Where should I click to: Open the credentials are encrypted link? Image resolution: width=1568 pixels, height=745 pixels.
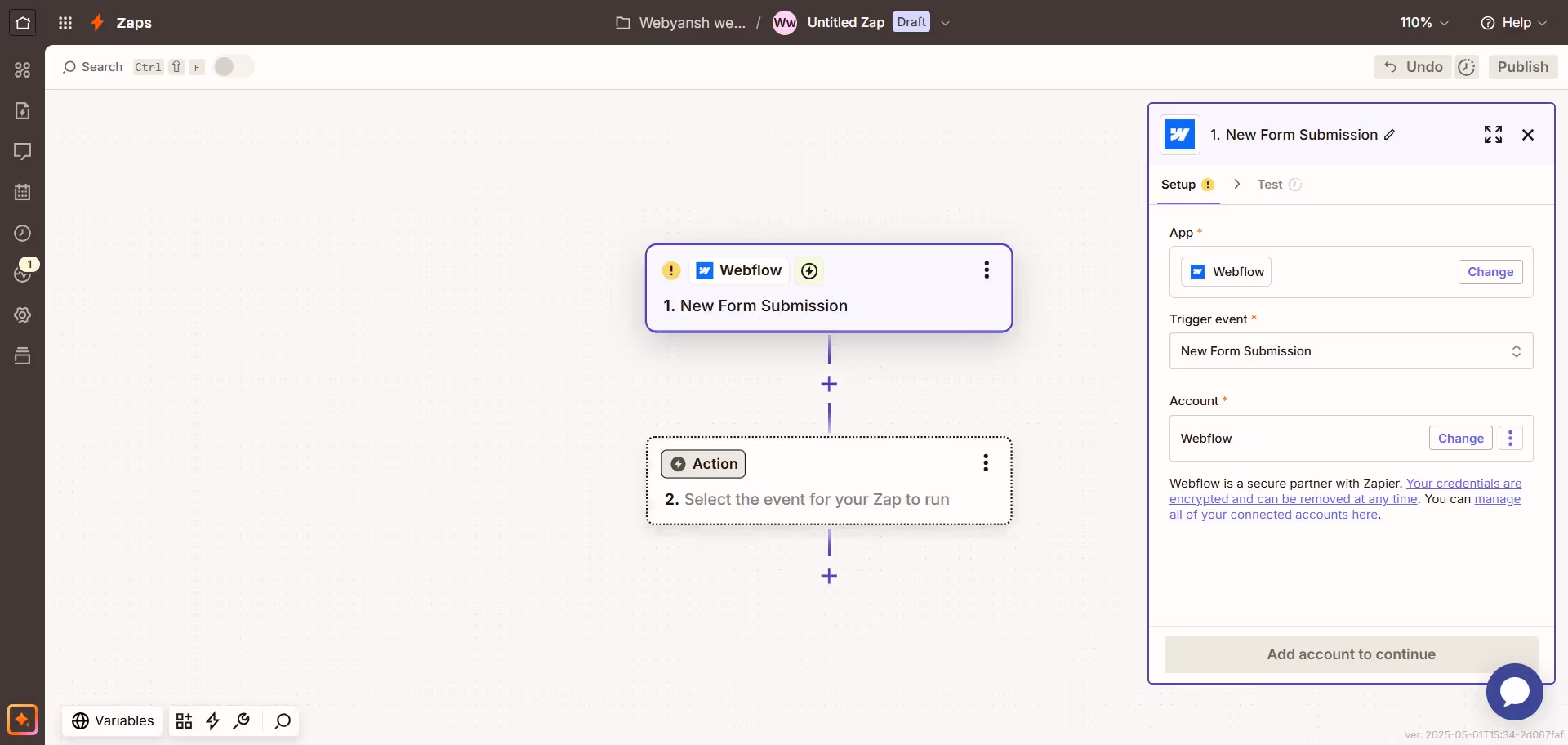[x=1346, y=491]
